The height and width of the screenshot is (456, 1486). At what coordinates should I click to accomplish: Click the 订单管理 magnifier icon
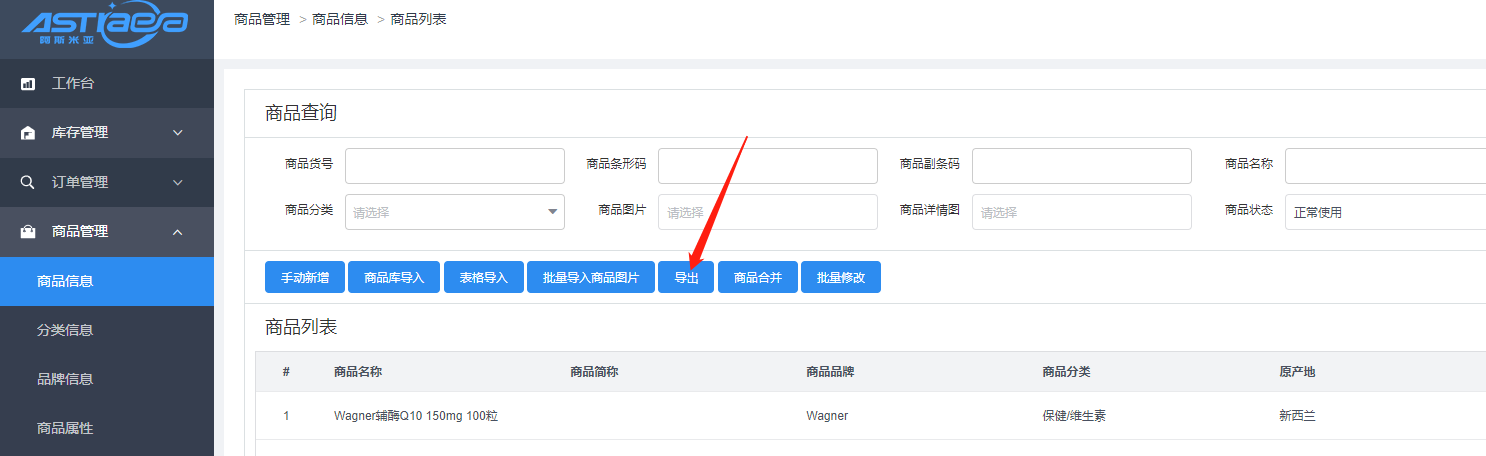tap(28, 183)
